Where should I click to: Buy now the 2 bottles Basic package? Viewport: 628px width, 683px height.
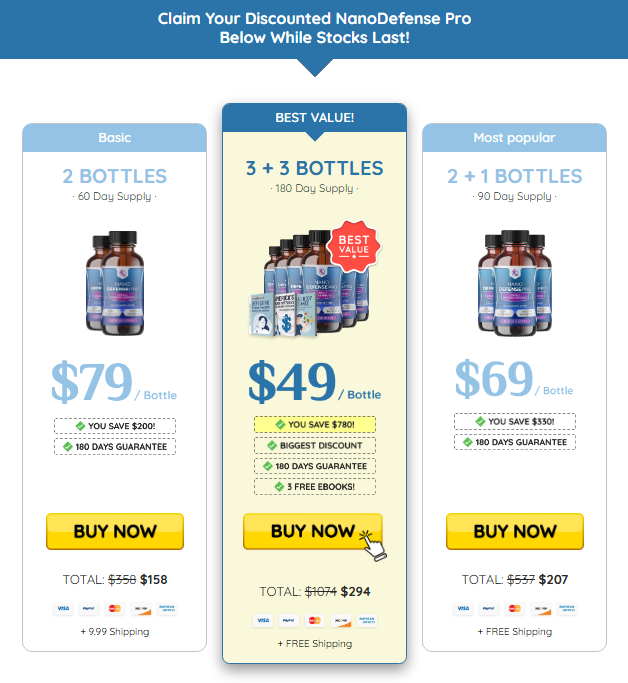pos(115,531)
